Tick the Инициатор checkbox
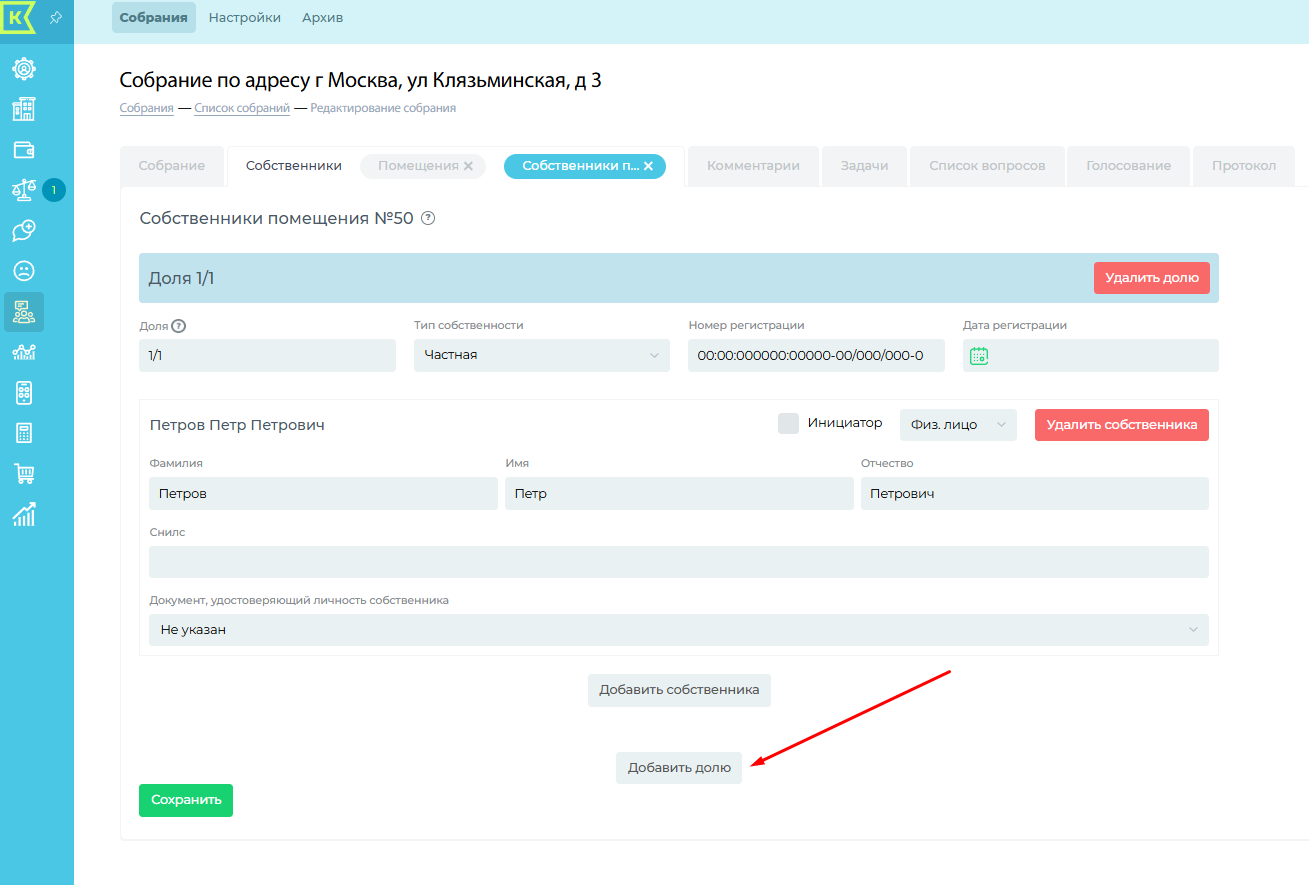Screen dimensions: 1309x885 click(x=788, y=424)
